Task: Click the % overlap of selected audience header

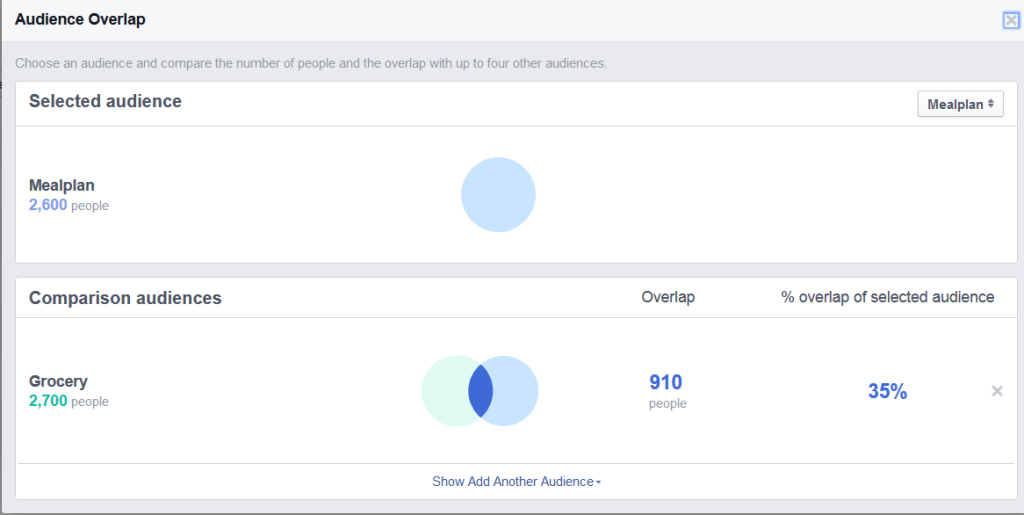Action: click(x=888, y=297)
